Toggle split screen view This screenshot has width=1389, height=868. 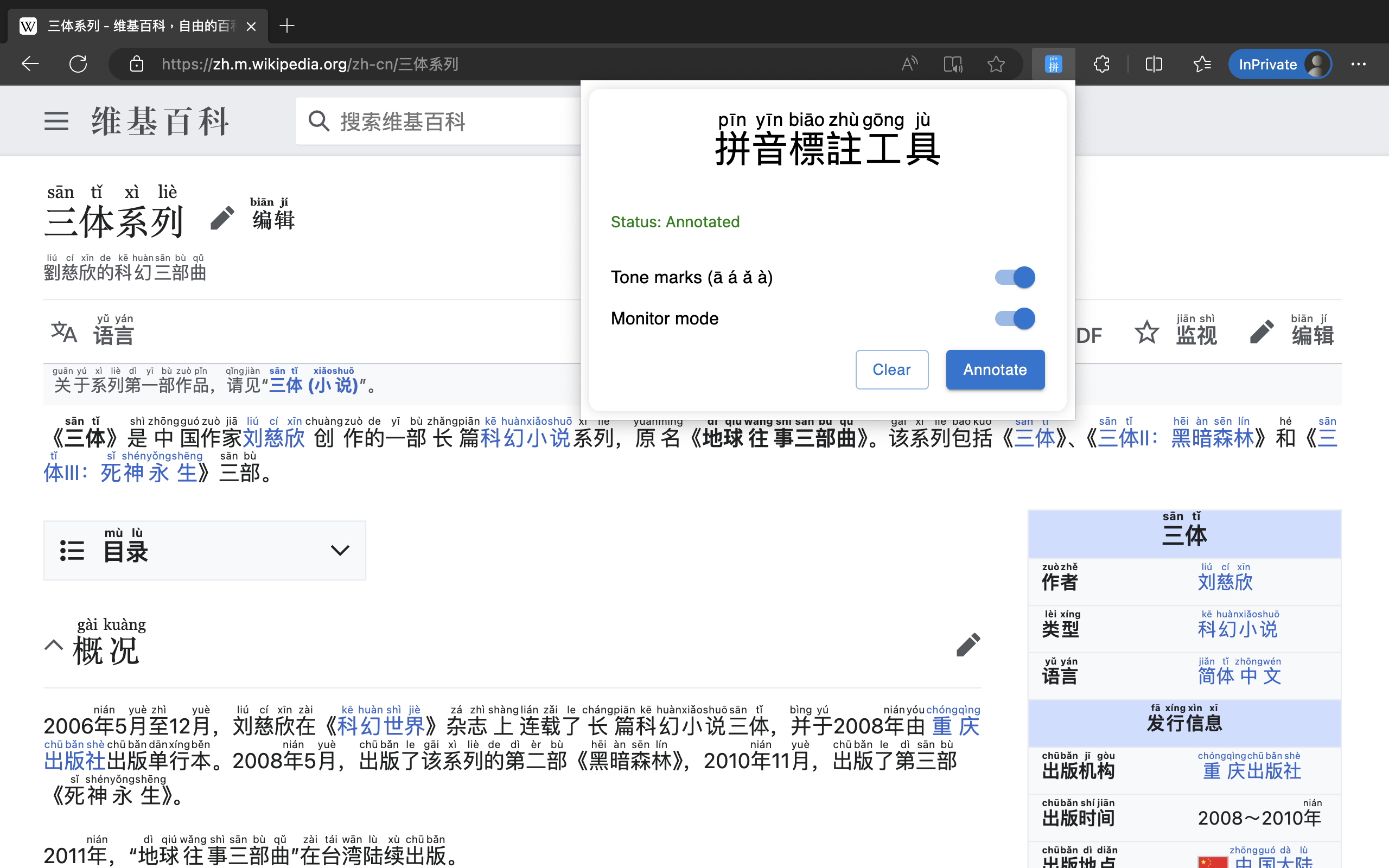click(1154, 63)
